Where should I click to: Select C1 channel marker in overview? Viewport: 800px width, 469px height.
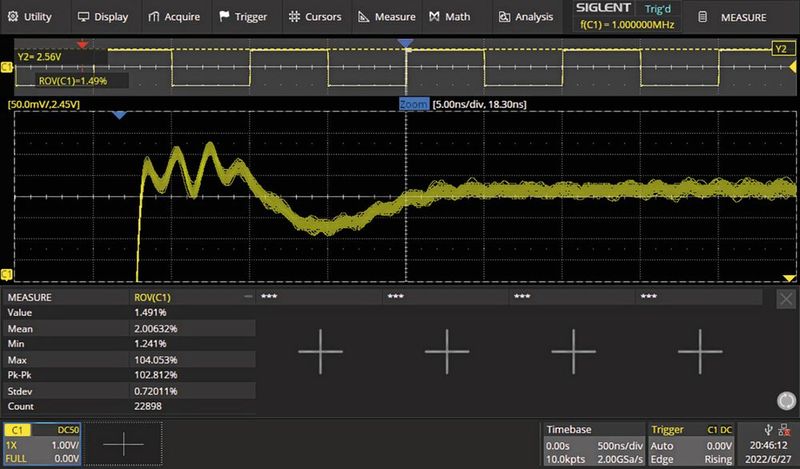(x=7, y=67)
